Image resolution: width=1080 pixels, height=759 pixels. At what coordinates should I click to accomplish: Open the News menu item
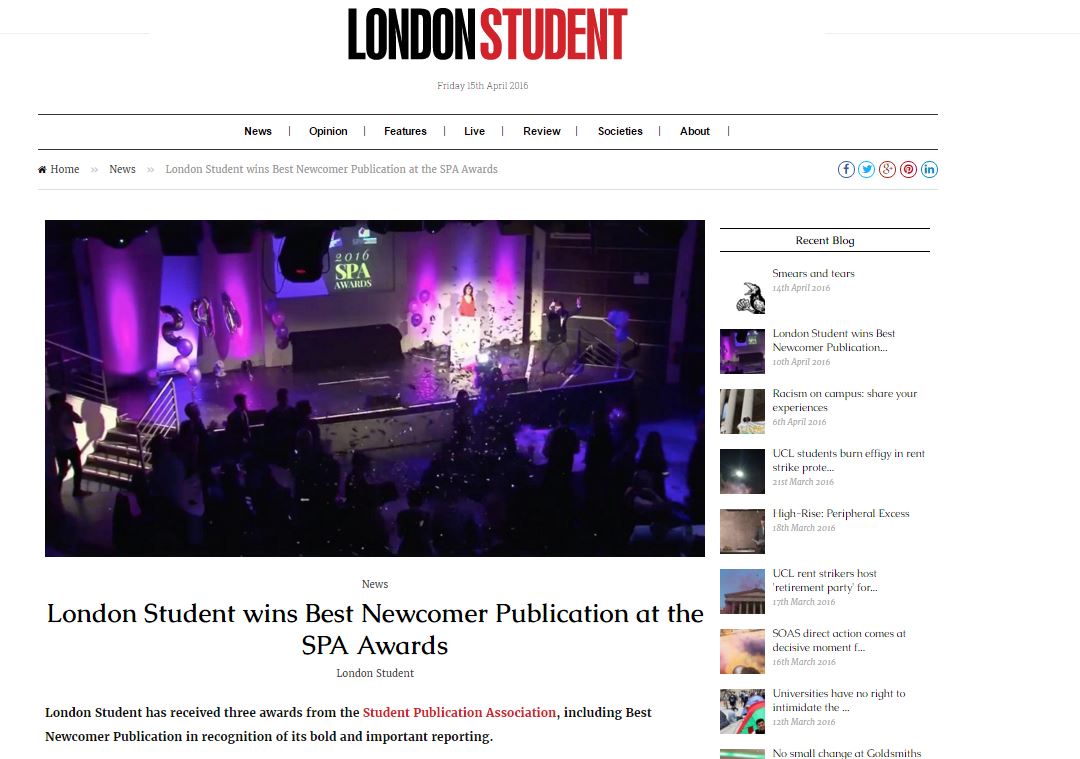258,131
